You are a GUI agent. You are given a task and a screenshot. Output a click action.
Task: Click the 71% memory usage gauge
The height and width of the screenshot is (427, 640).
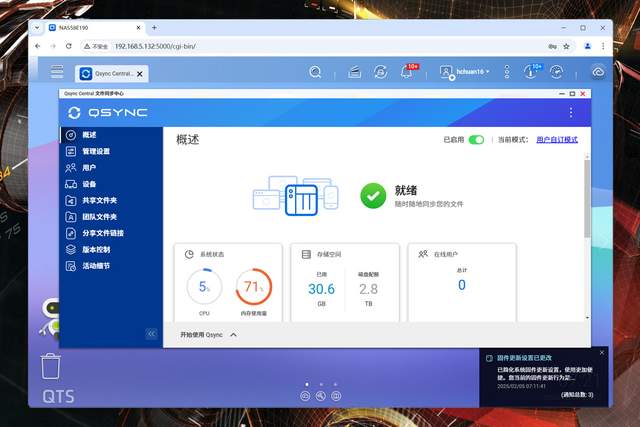pyautogui.click(x=253, y=287)
